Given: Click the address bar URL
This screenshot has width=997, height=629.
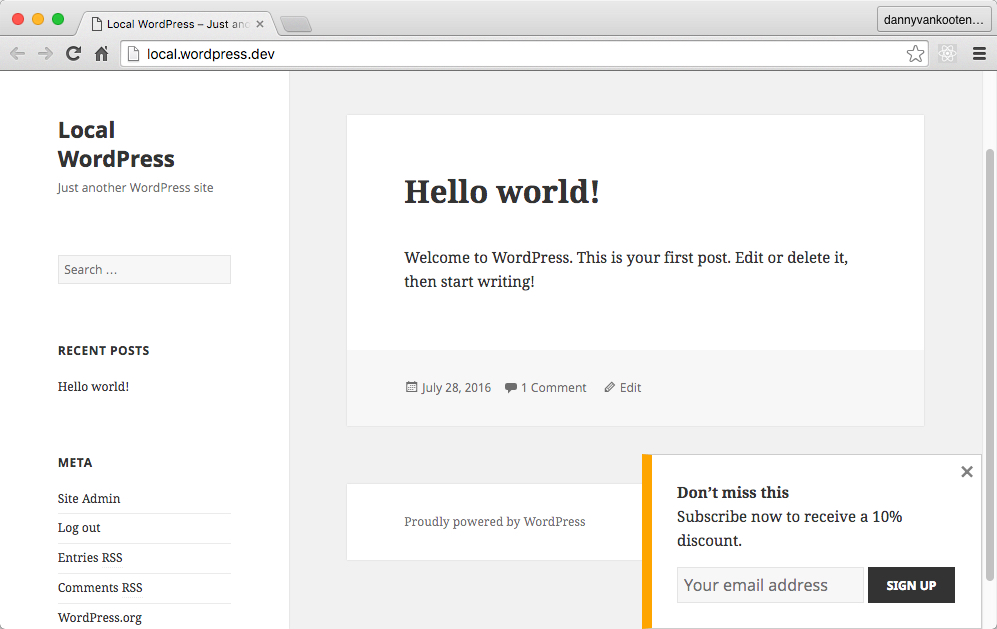Looking at the screenshot, I should [x=210, y=54].
